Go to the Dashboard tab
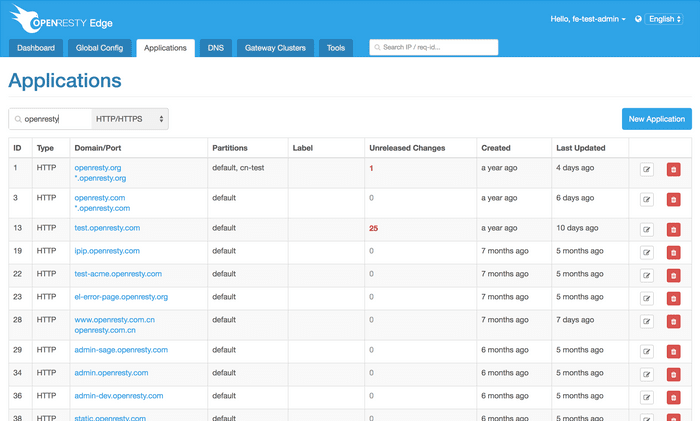700x421 pixels. (x=36, y=48)
